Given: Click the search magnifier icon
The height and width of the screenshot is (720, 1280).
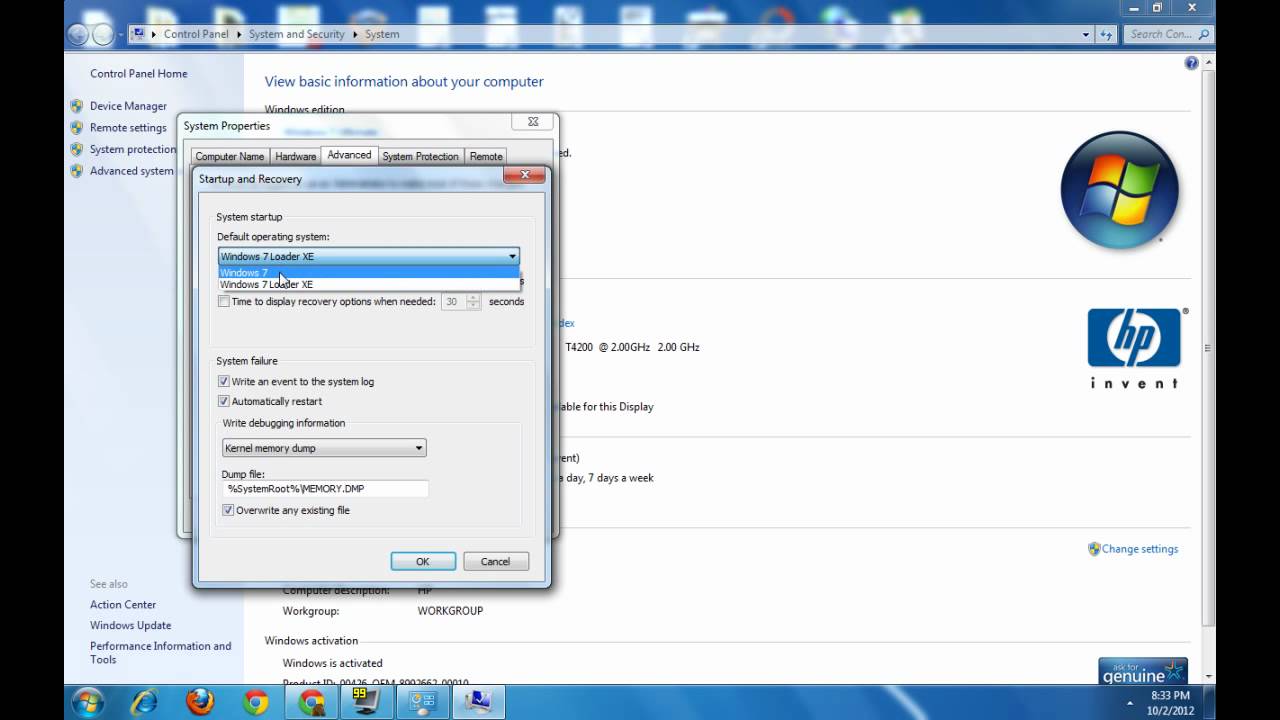Looking at the screenshot, I should coord(1204,34).
